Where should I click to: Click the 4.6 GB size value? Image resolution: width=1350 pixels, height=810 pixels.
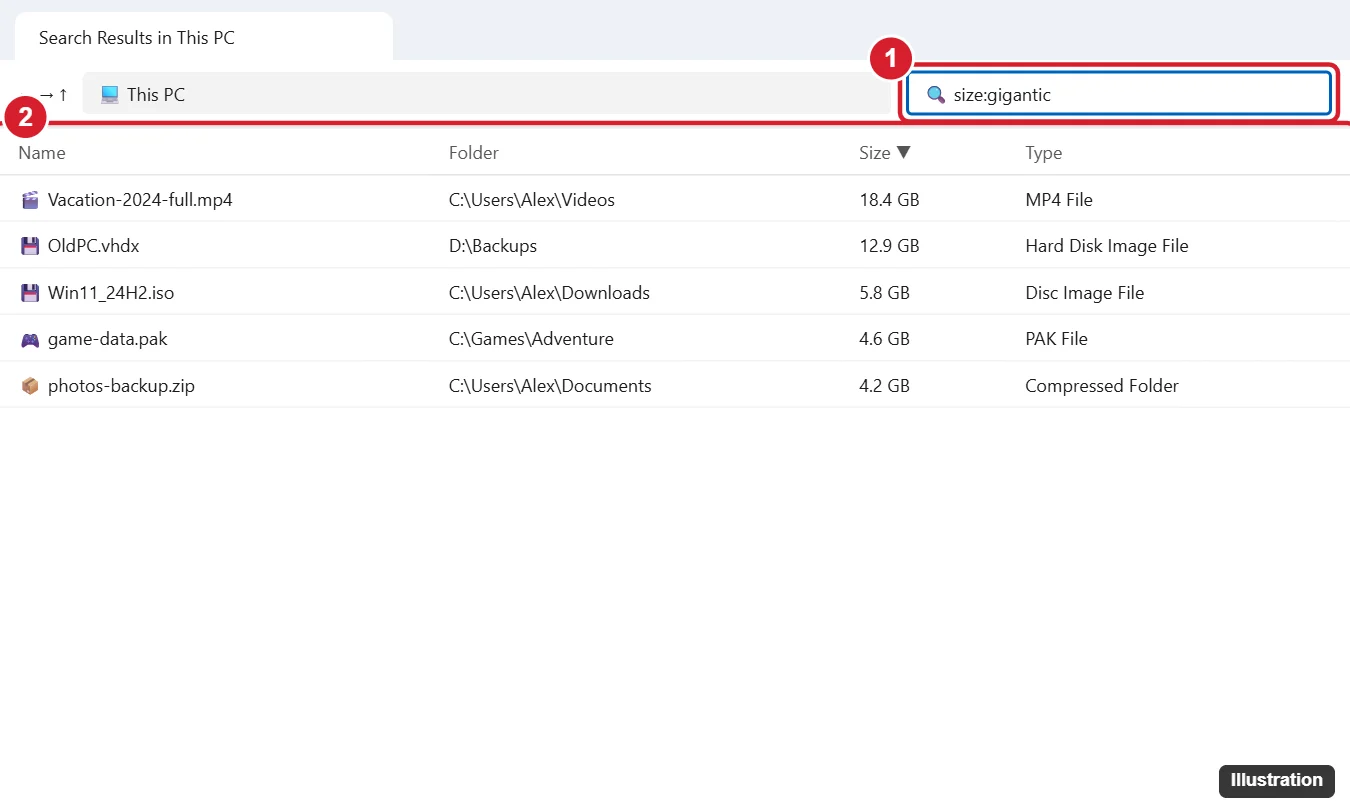point(884,339)
